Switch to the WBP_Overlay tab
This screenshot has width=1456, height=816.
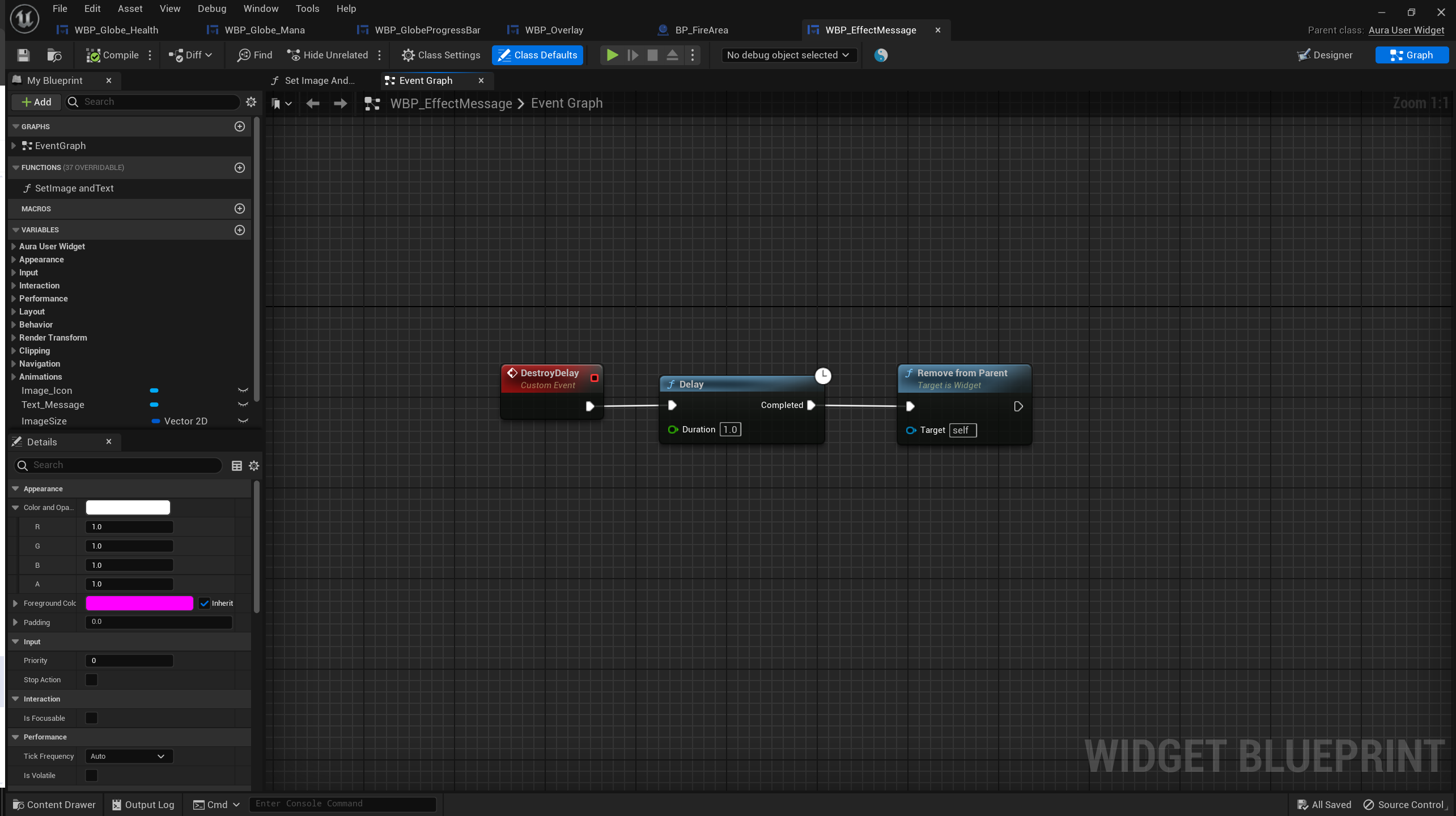tap(553, 30)
